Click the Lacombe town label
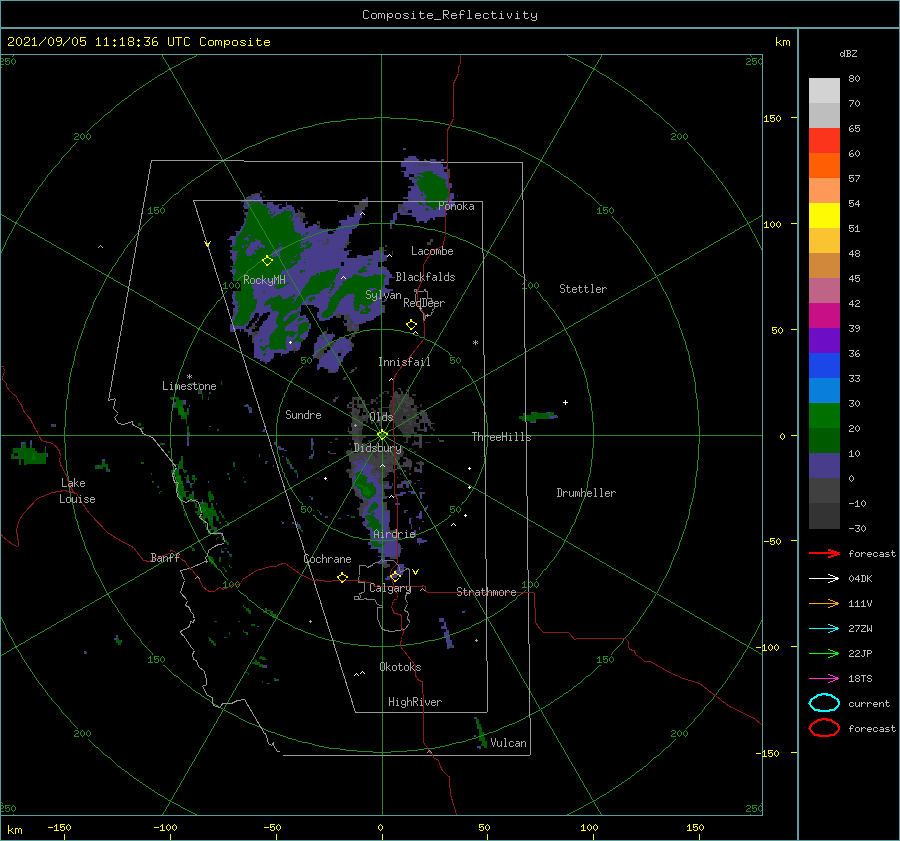The height and width of the screenshot is (841, 900). [432, 251]
